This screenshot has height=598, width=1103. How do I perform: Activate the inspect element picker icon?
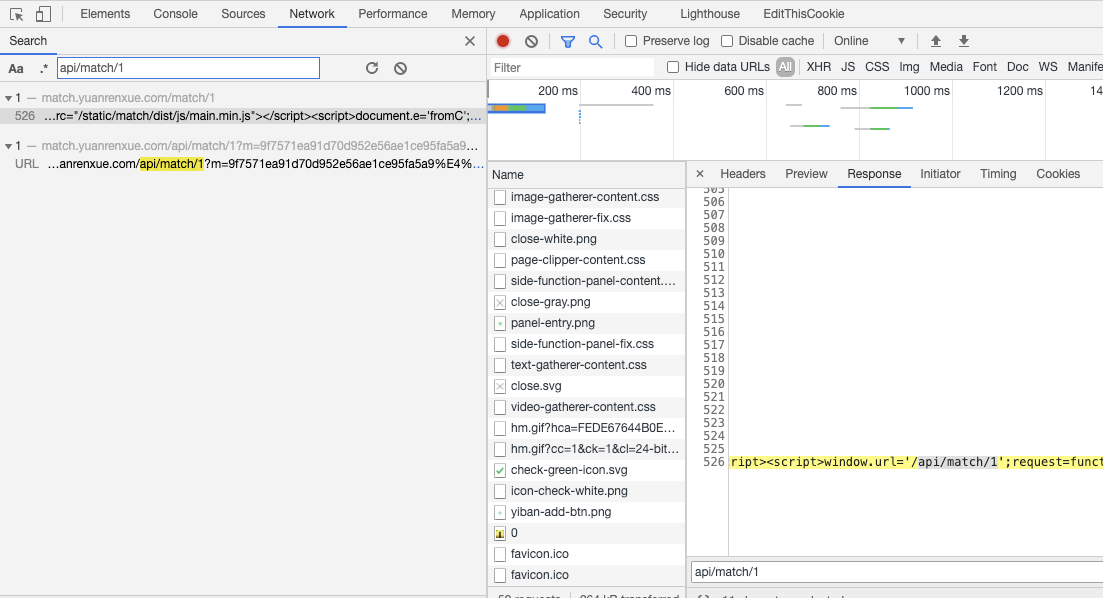[x=16, y=14]
